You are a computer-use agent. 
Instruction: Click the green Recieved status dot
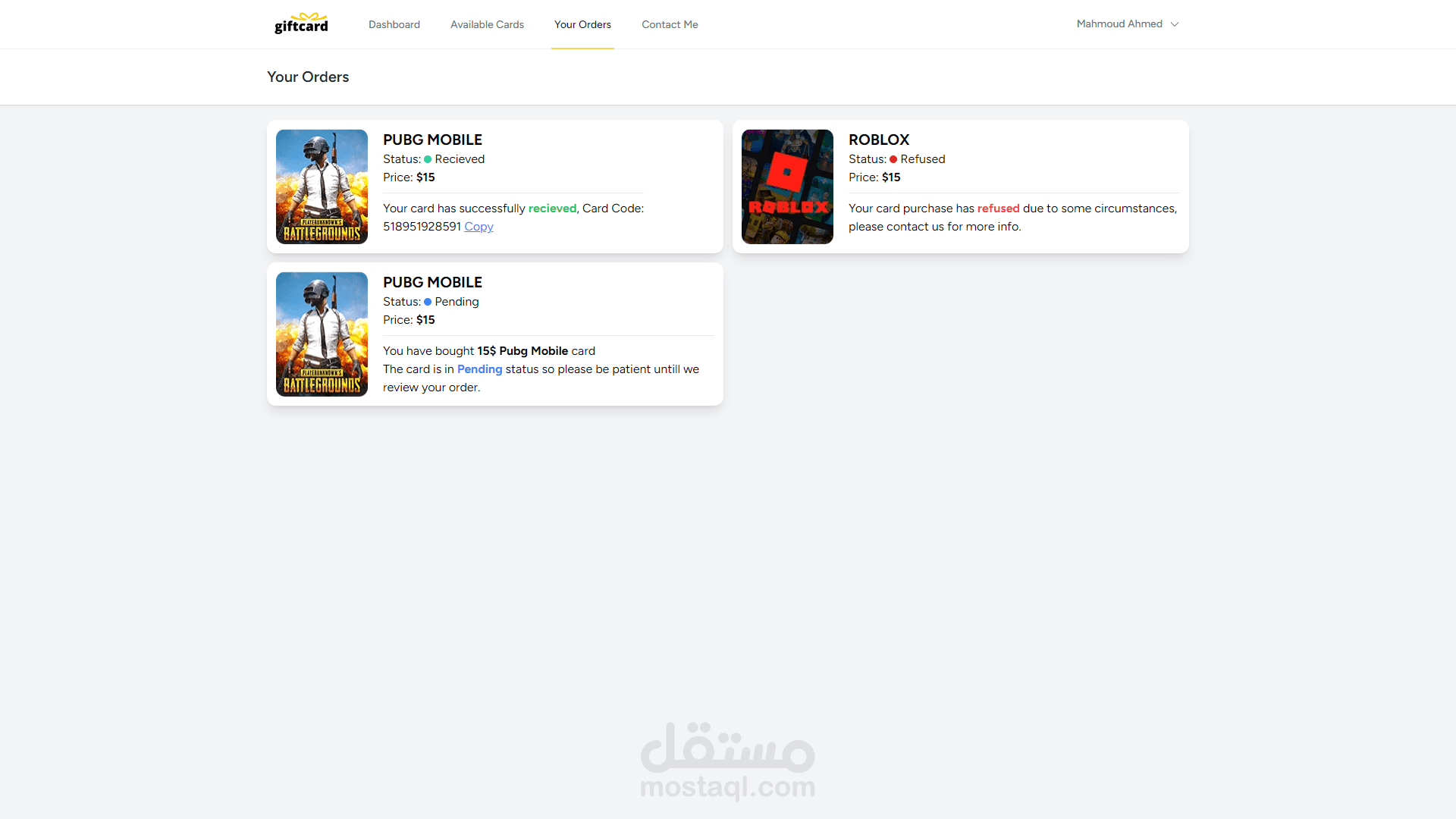[x=428, y=159]
